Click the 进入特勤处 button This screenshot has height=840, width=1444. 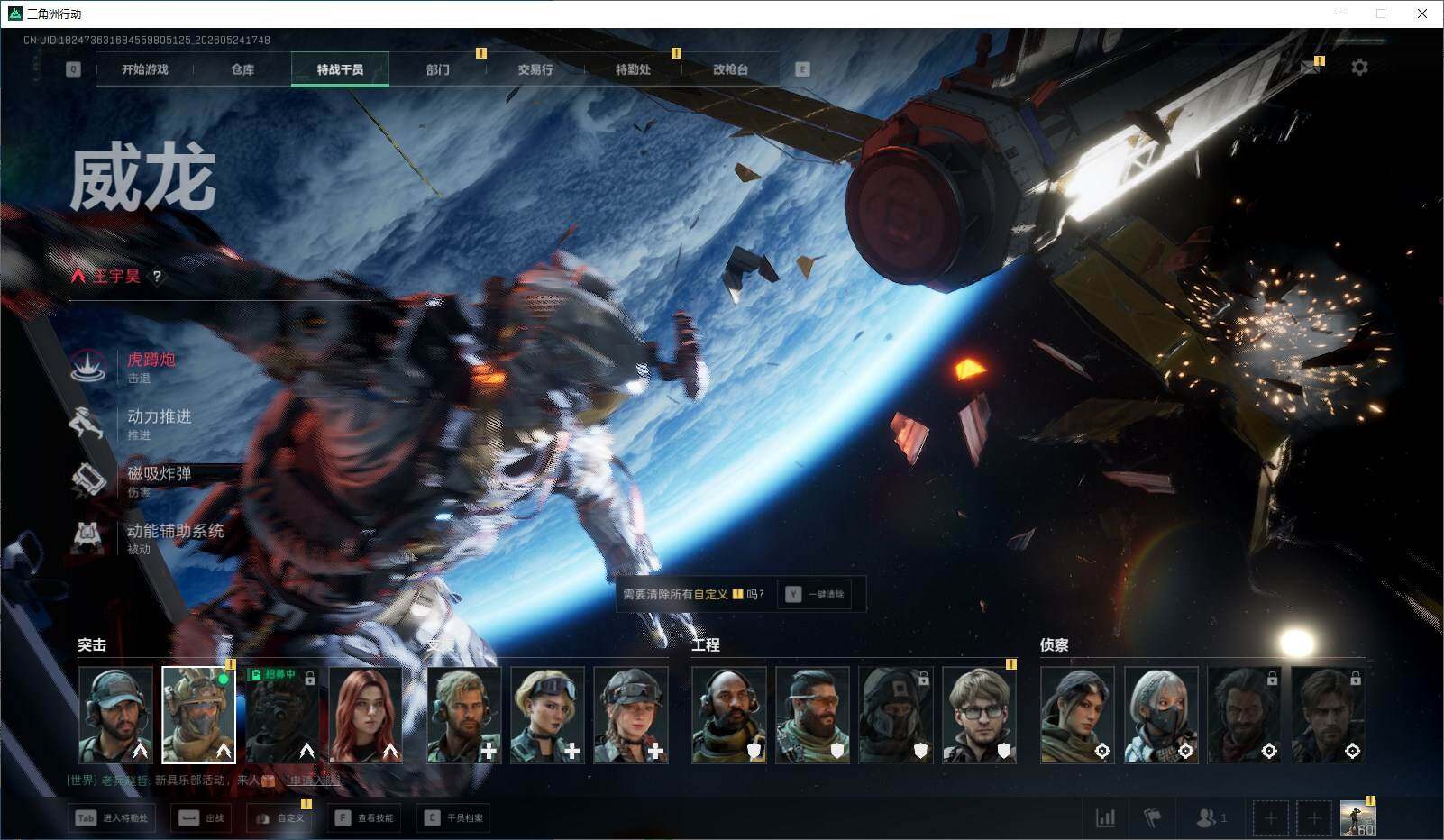tap(113, 818)
